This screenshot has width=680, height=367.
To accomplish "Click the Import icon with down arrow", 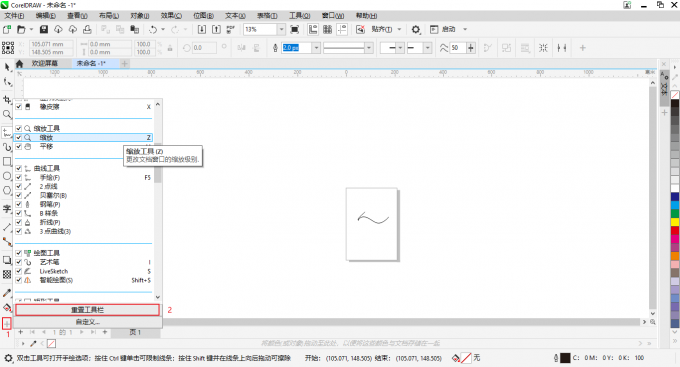I will click(202, 29).
